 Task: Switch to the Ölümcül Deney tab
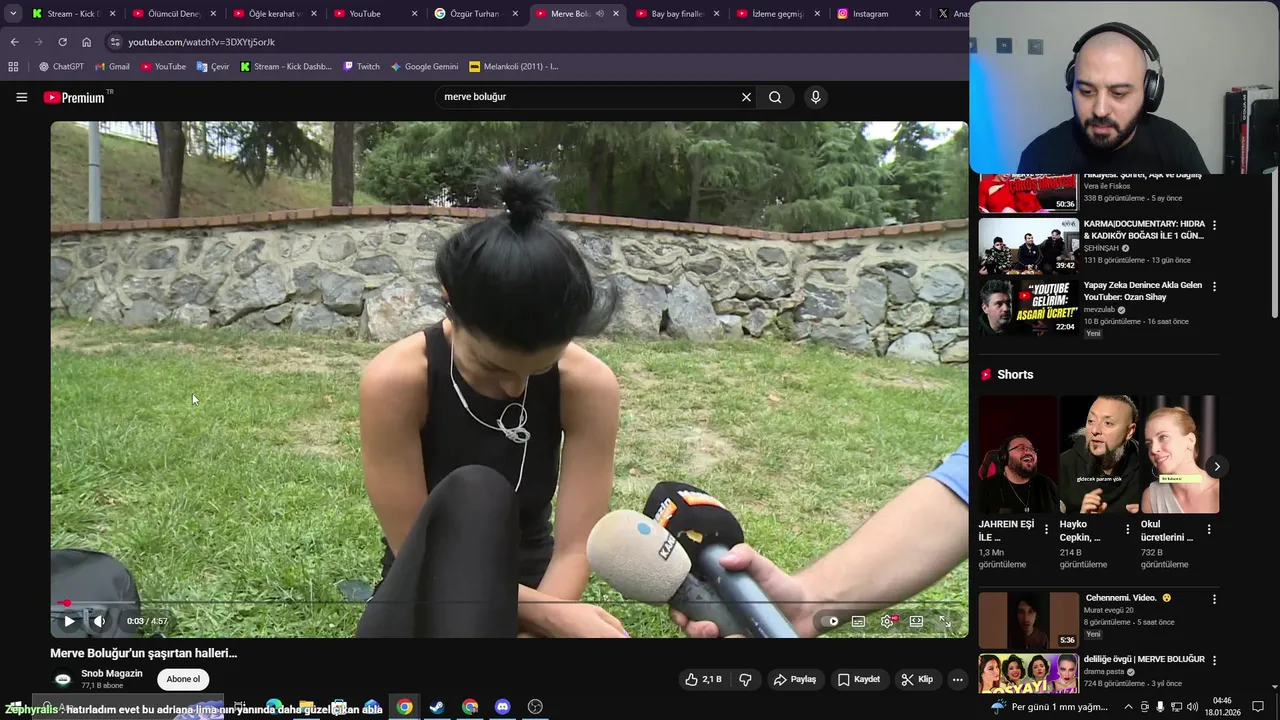pos(173,14)
